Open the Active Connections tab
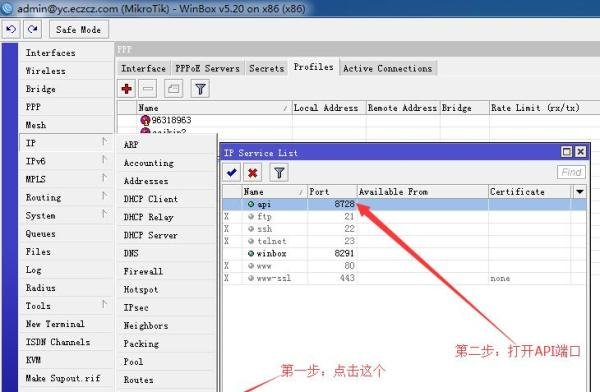 click(388, 69)
